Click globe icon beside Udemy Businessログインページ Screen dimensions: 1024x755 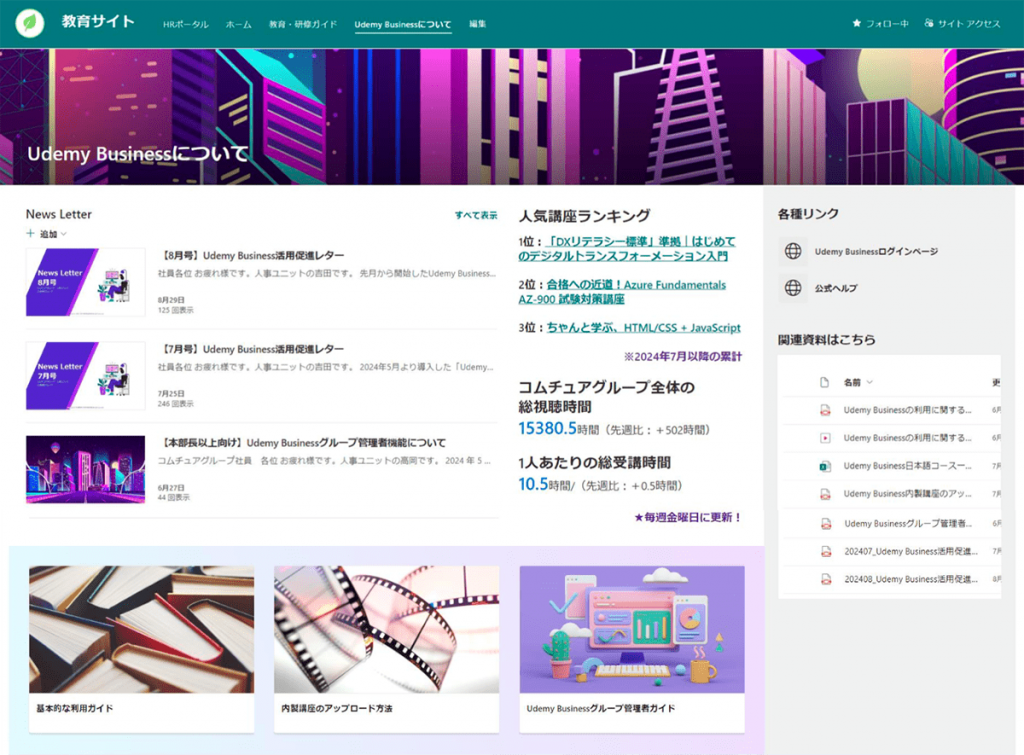793,251
